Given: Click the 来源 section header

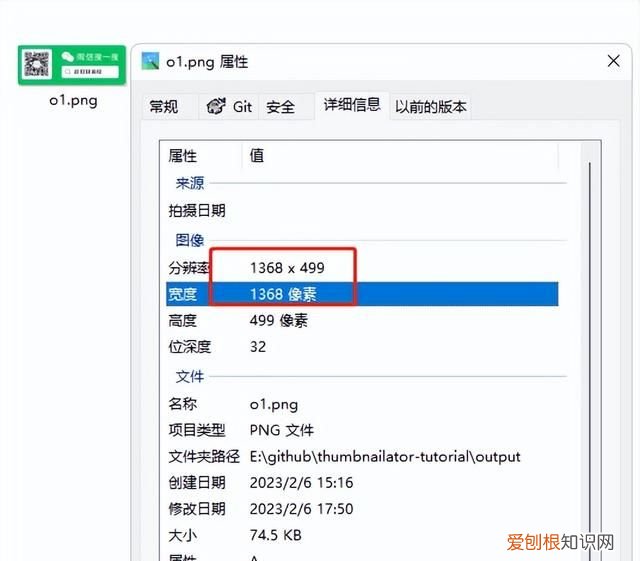Looking at the screenshot, I should coord(190,183).
